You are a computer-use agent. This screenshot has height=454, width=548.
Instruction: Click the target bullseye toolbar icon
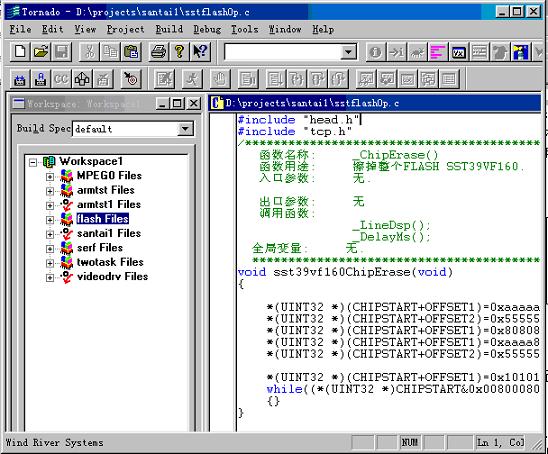click(131, 79)
